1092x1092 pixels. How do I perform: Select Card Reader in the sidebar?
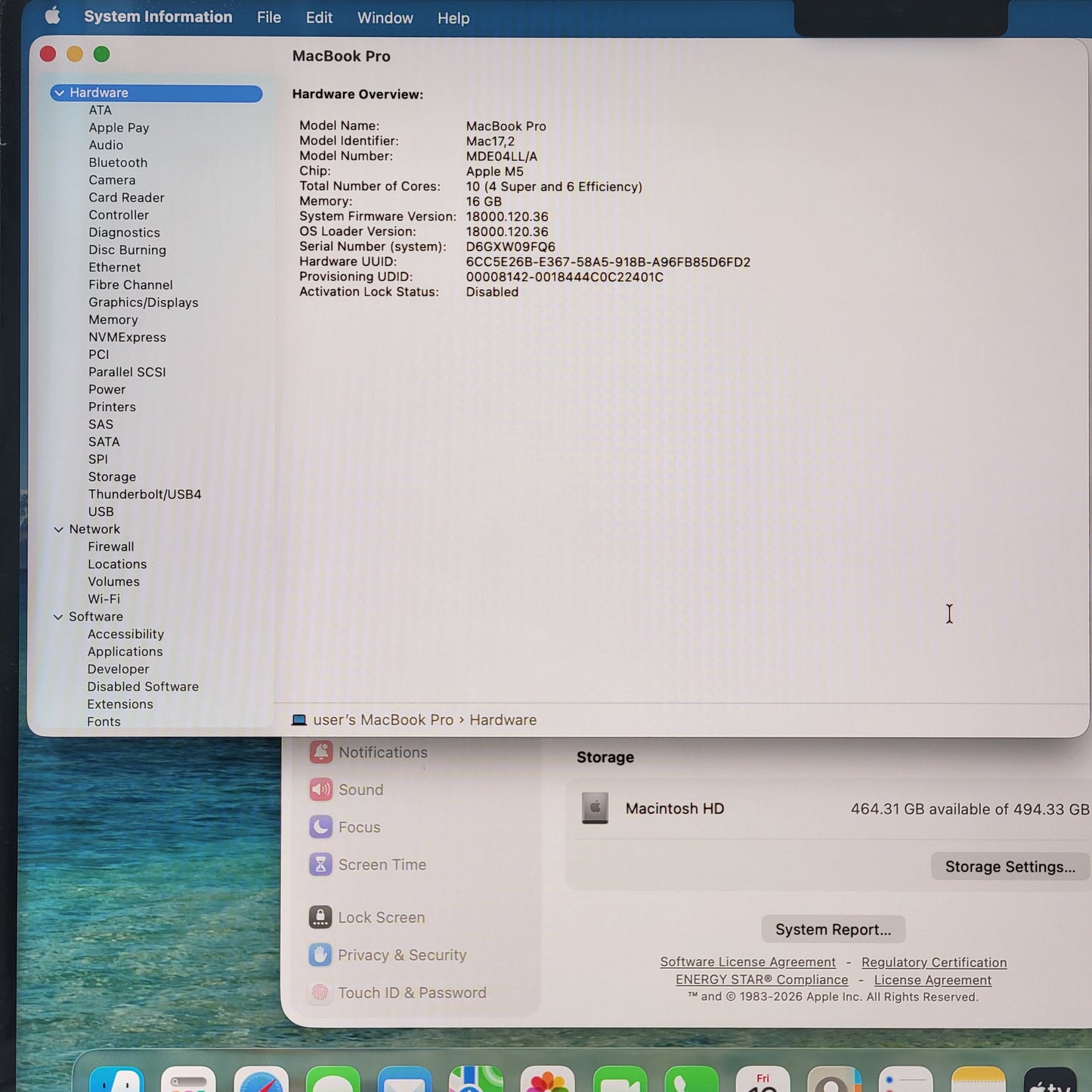126,197
